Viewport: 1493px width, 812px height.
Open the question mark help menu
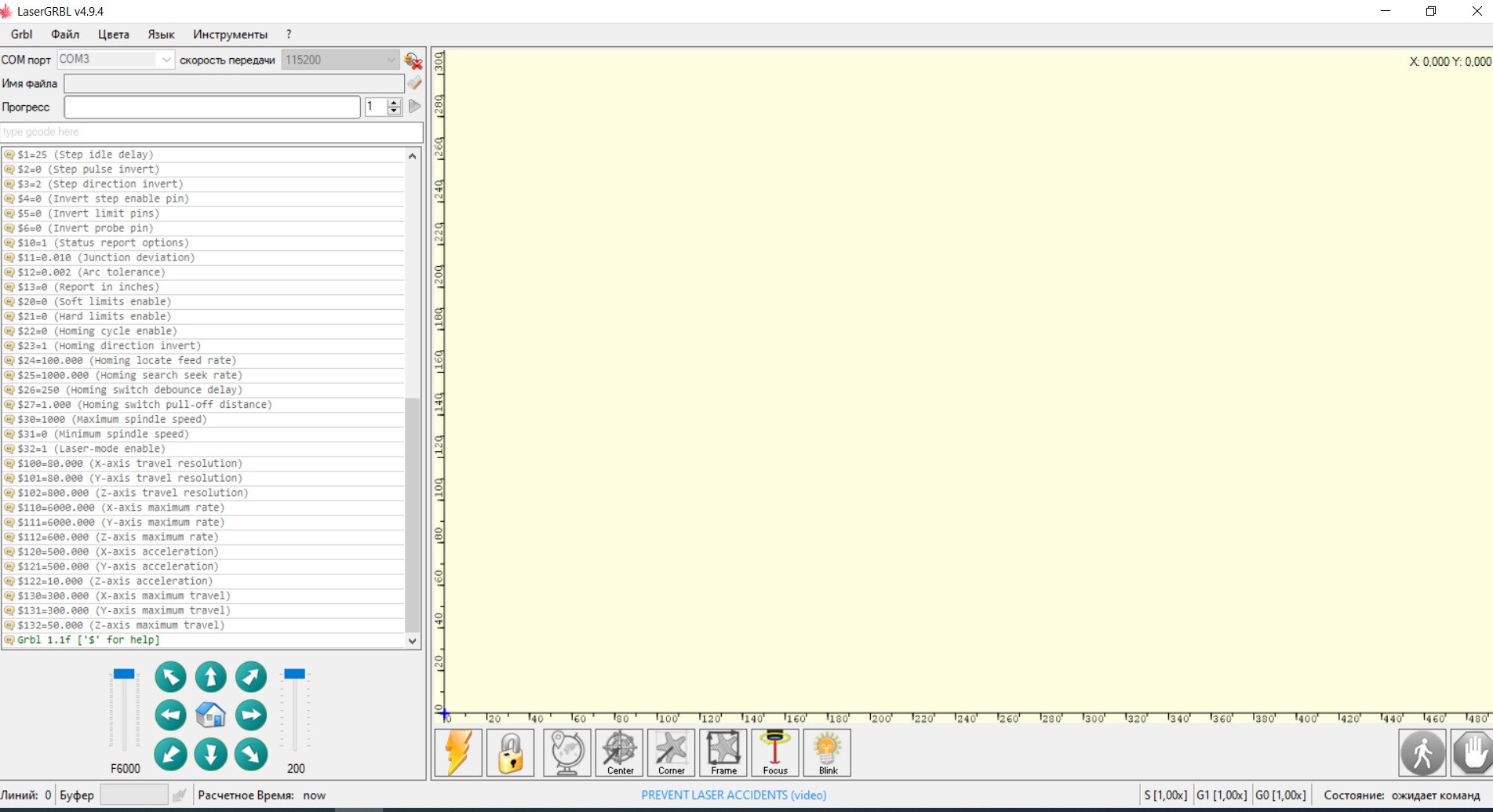point(289,35)
